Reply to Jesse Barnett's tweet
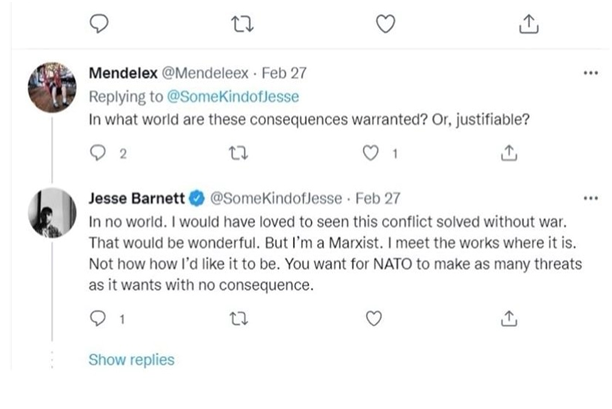 (98, 319)
